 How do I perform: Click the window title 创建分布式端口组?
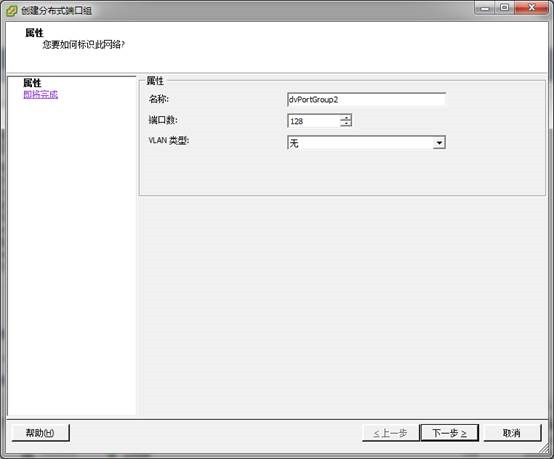(x=57, y=11)
